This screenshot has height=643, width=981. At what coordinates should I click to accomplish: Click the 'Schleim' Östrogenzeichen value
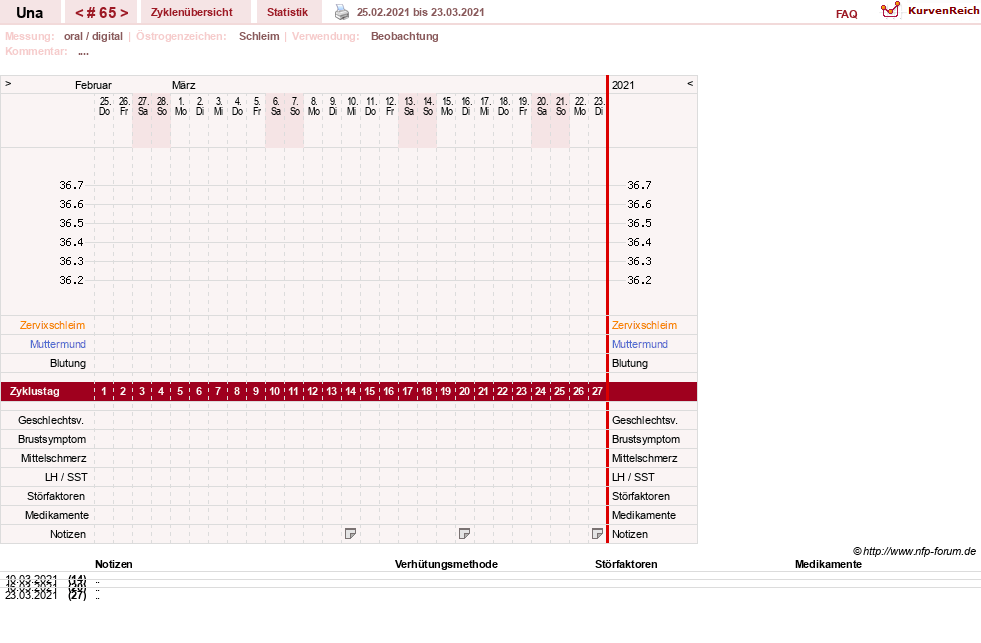coord(259,36)
